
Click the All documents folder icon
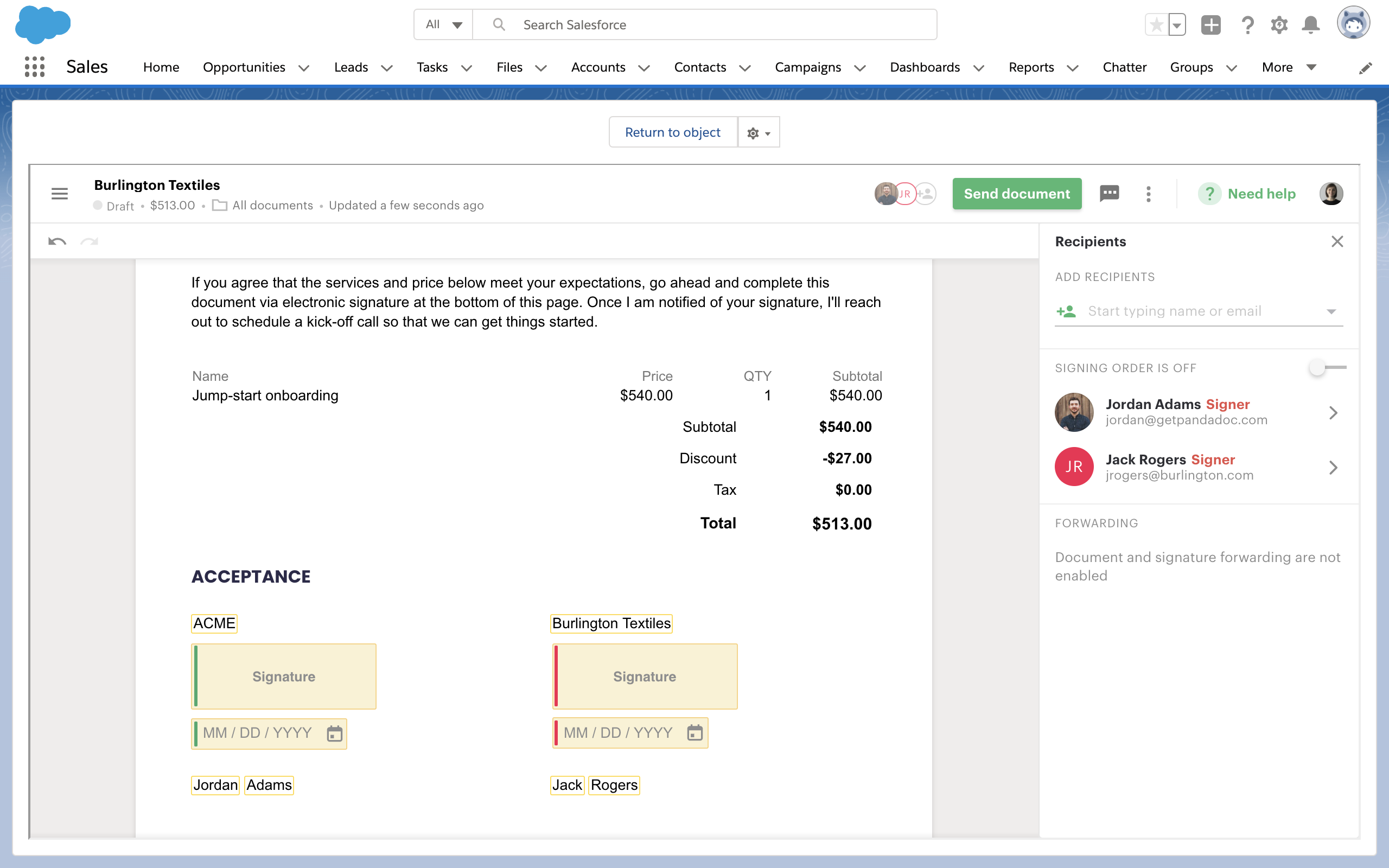coord(220,205)
